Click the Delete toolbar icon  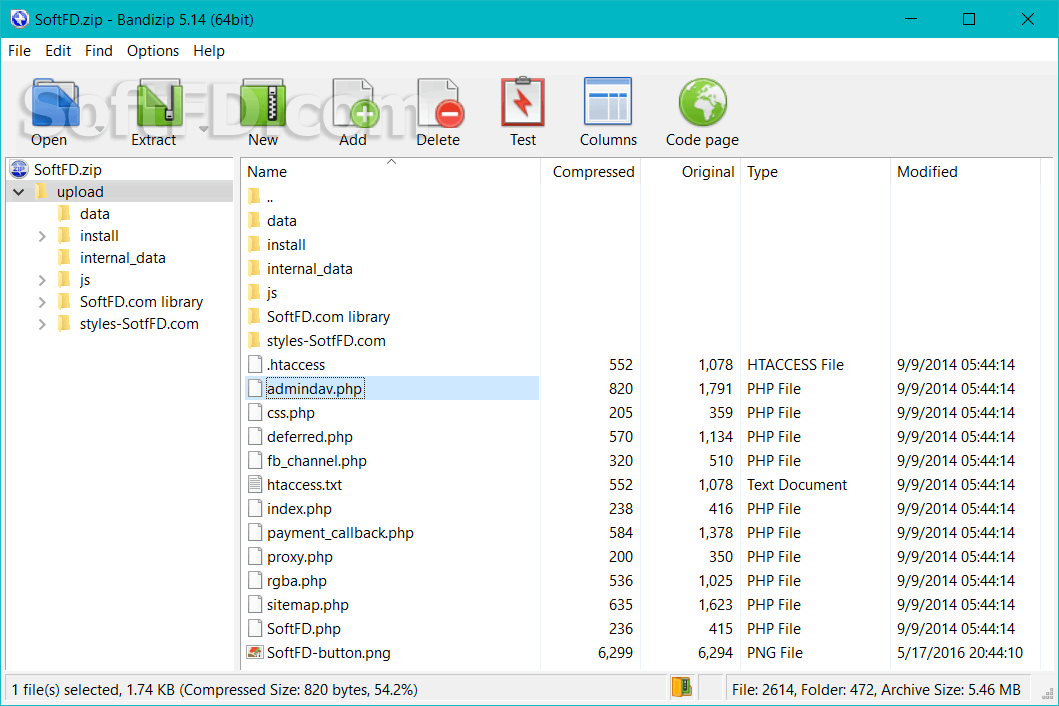[439, 103]
